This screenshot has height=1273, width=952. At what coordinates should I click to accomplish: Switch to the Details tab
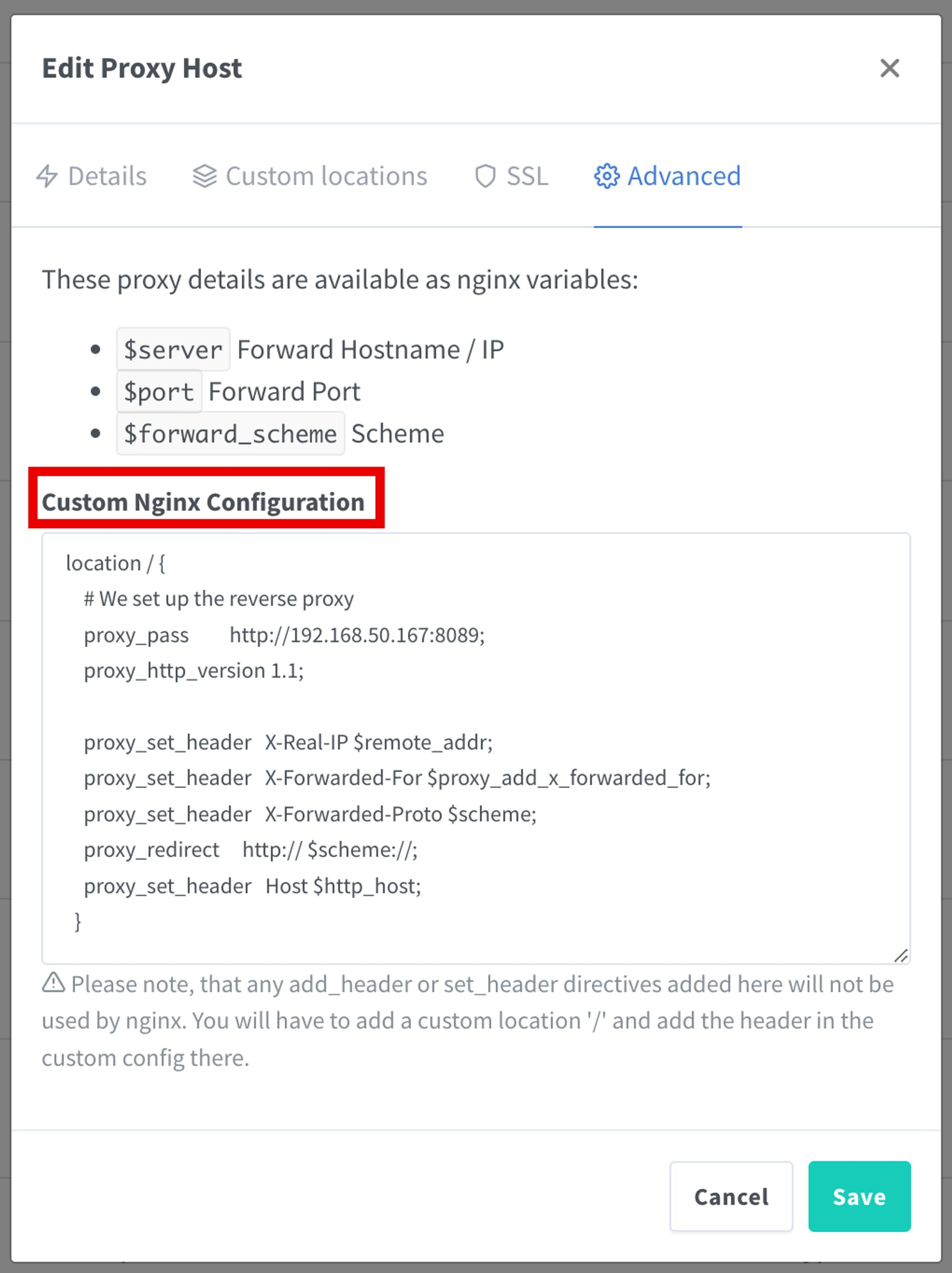(91, 176)
